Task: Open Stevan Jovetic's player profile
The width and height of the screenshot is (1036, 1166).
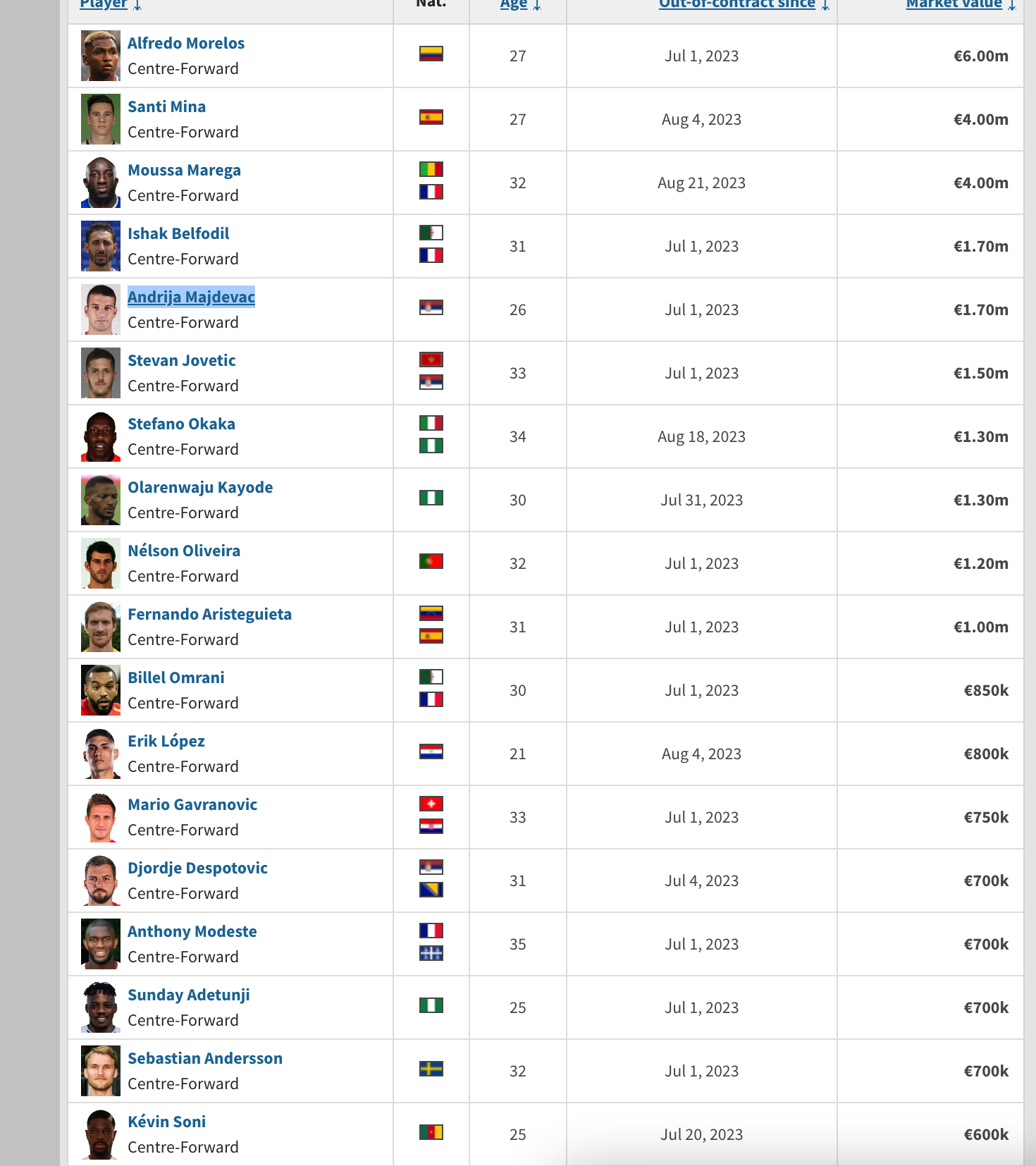Action: coord(181,360)
